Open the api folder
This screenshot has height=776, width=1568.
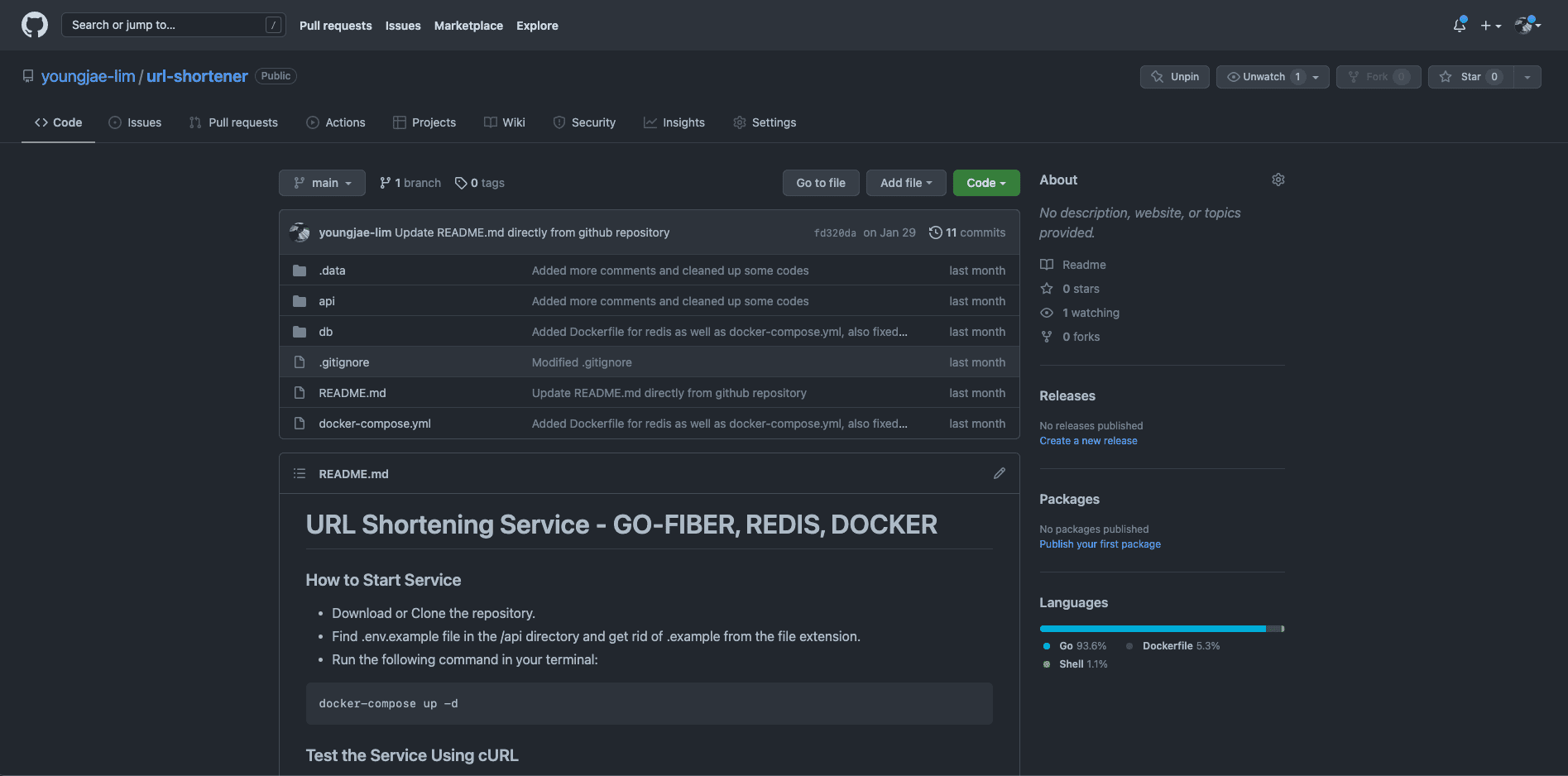[327, 301]
